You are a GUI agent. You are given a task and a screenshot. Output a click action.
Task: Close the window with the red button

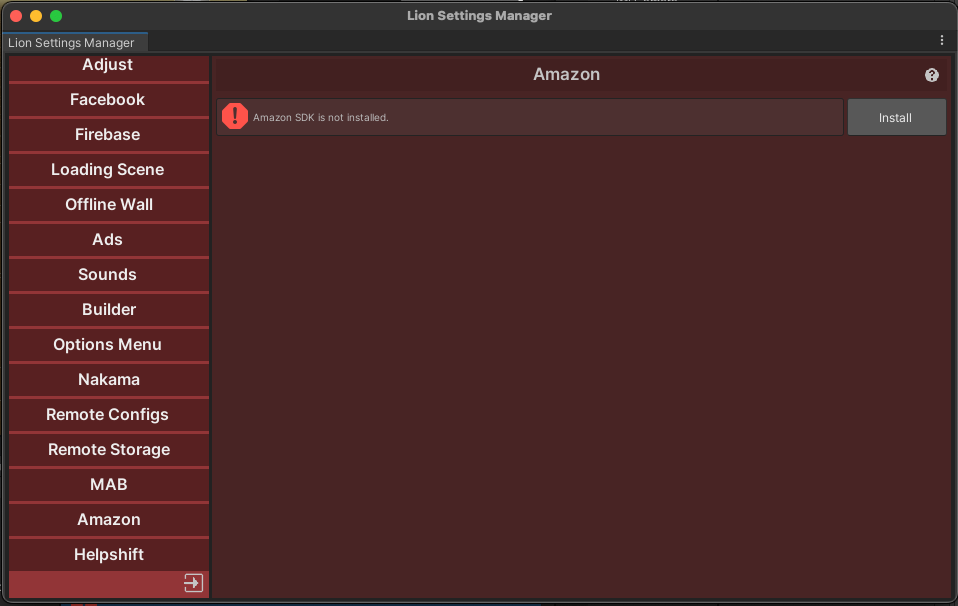tap(16, 16)
